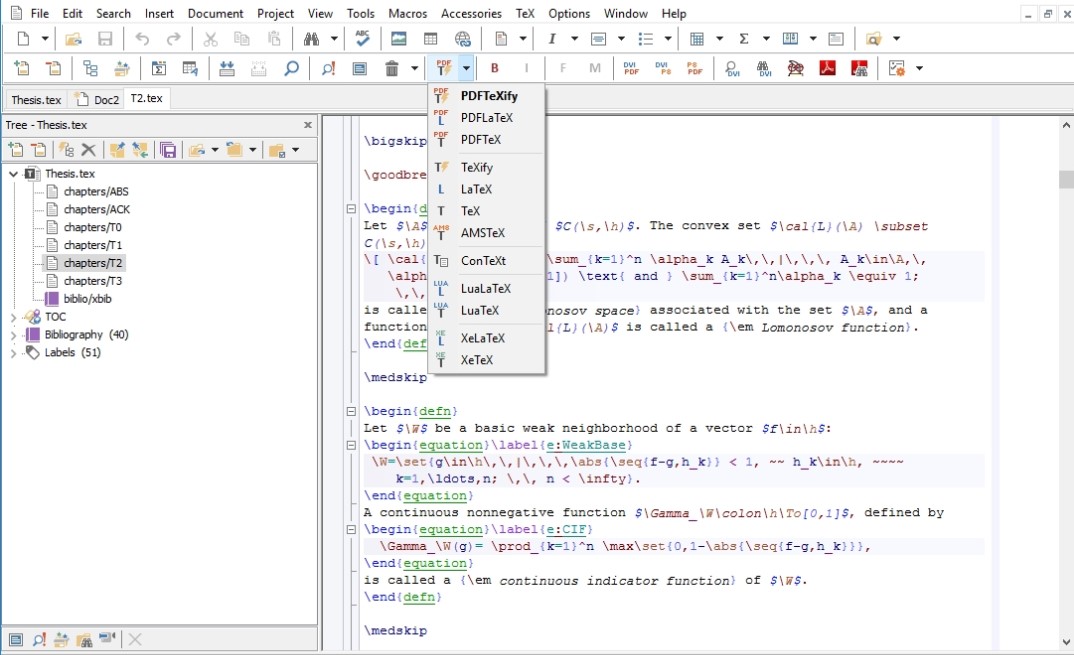
Task: Open chapters/T3 in the project tree
Action: (92, 281)
